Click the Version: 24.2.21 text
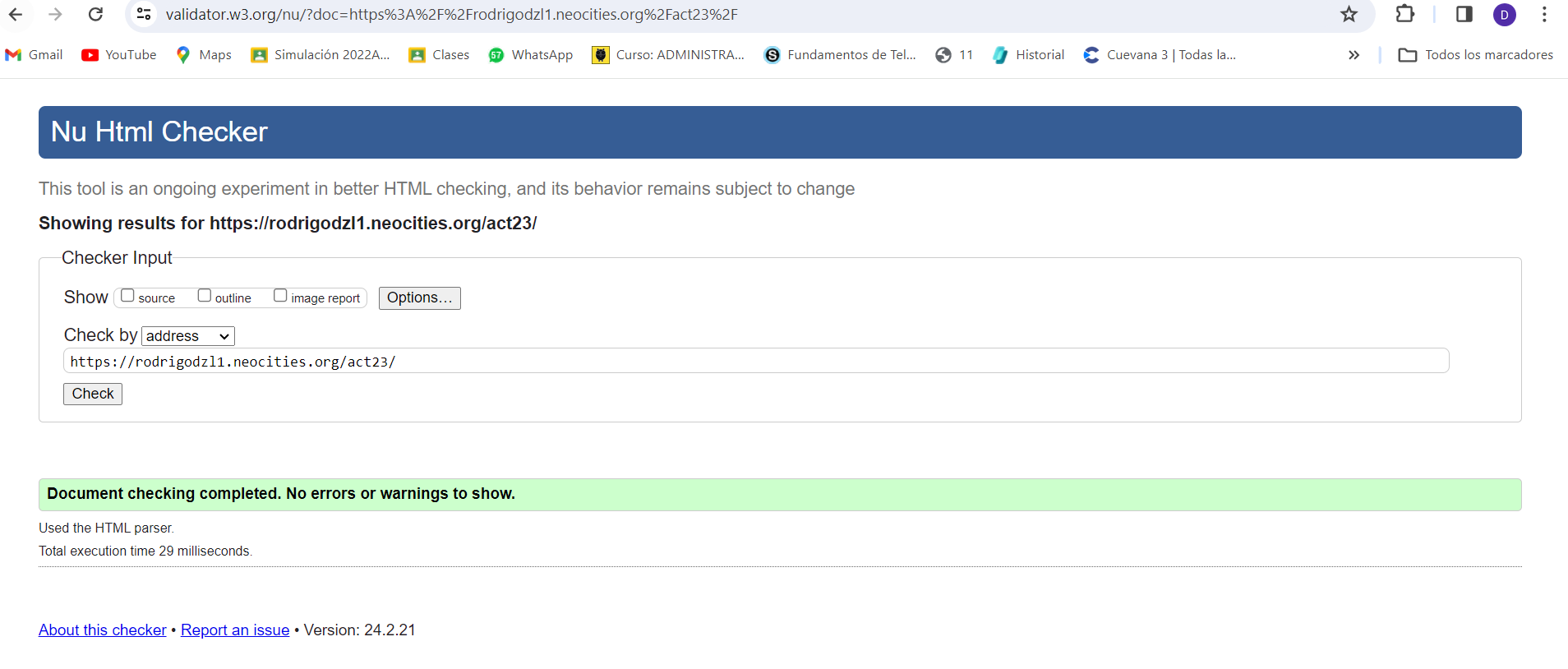 [x=360, y=630]
